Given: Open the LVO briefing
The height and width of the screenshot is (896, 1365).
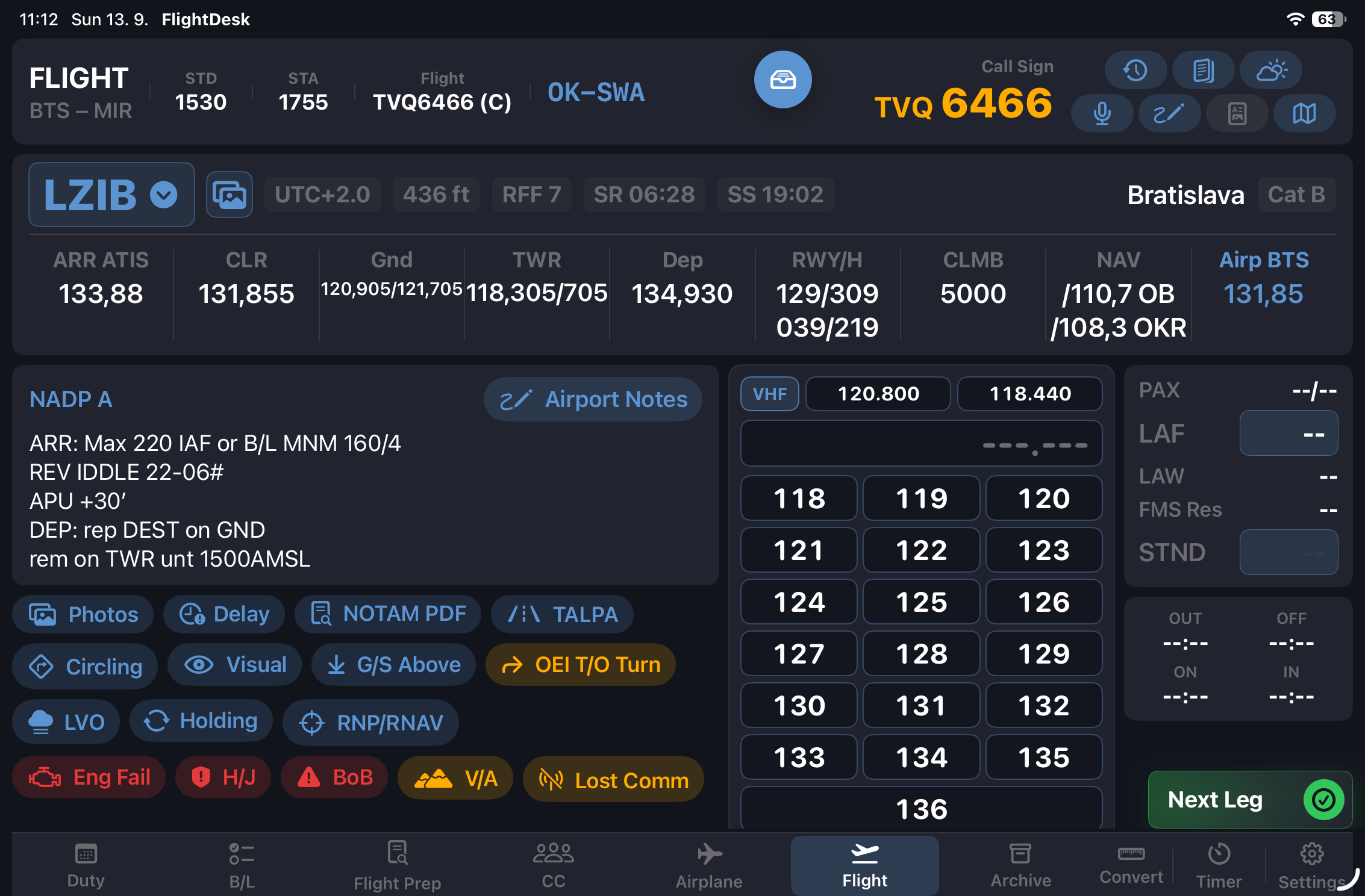Looking at the screenshot, I should [66, 721].
